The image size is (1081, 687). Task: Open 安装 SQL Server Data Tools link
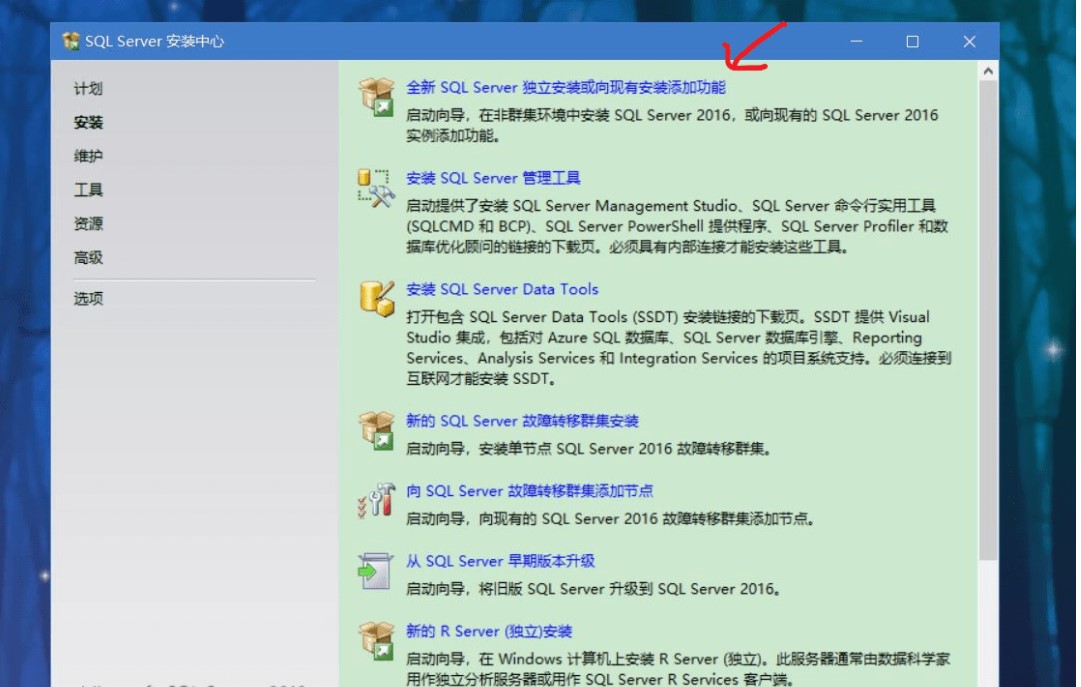click(x=502, y=289)
